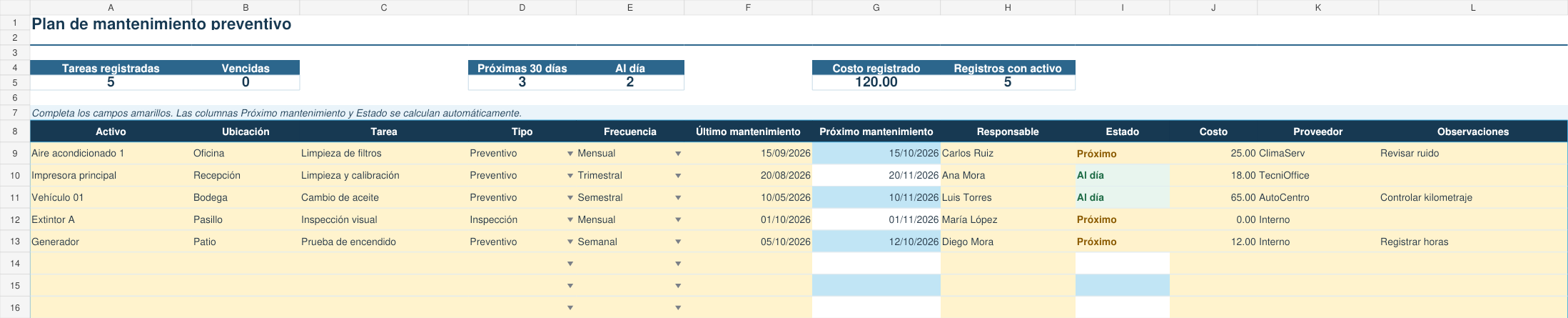Click the 'Vencidas' summary label
The width and height of the screenshot is (1568, 318).
(246, 69)
